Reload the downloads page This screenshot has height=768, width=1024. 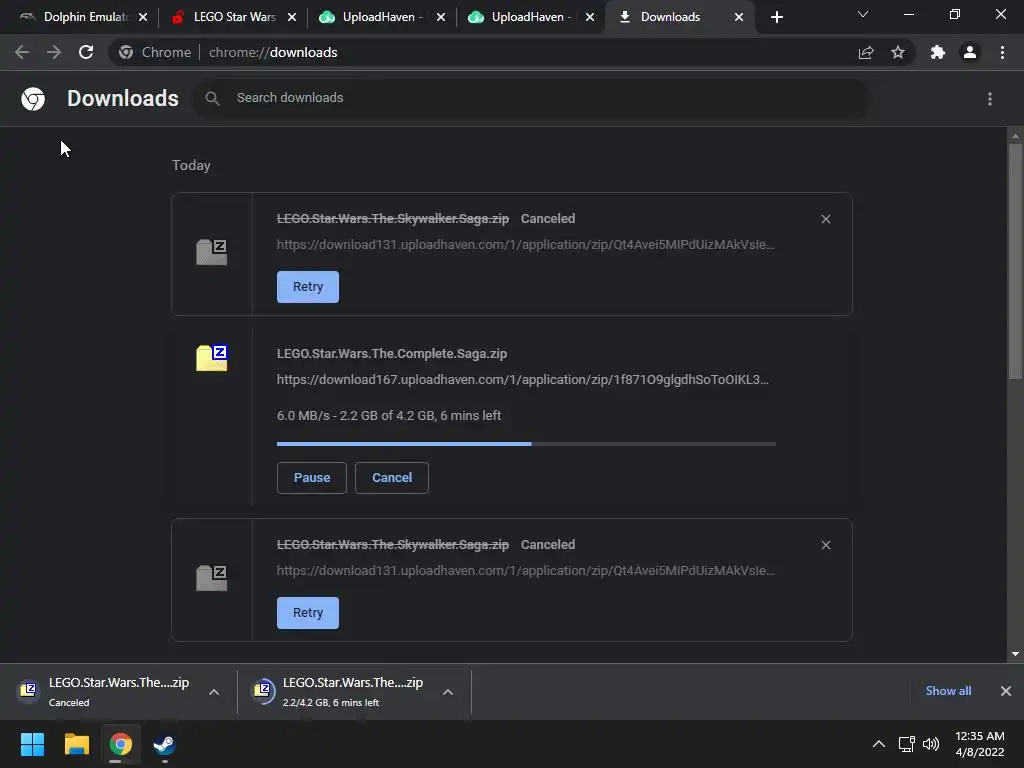[86, 52]
